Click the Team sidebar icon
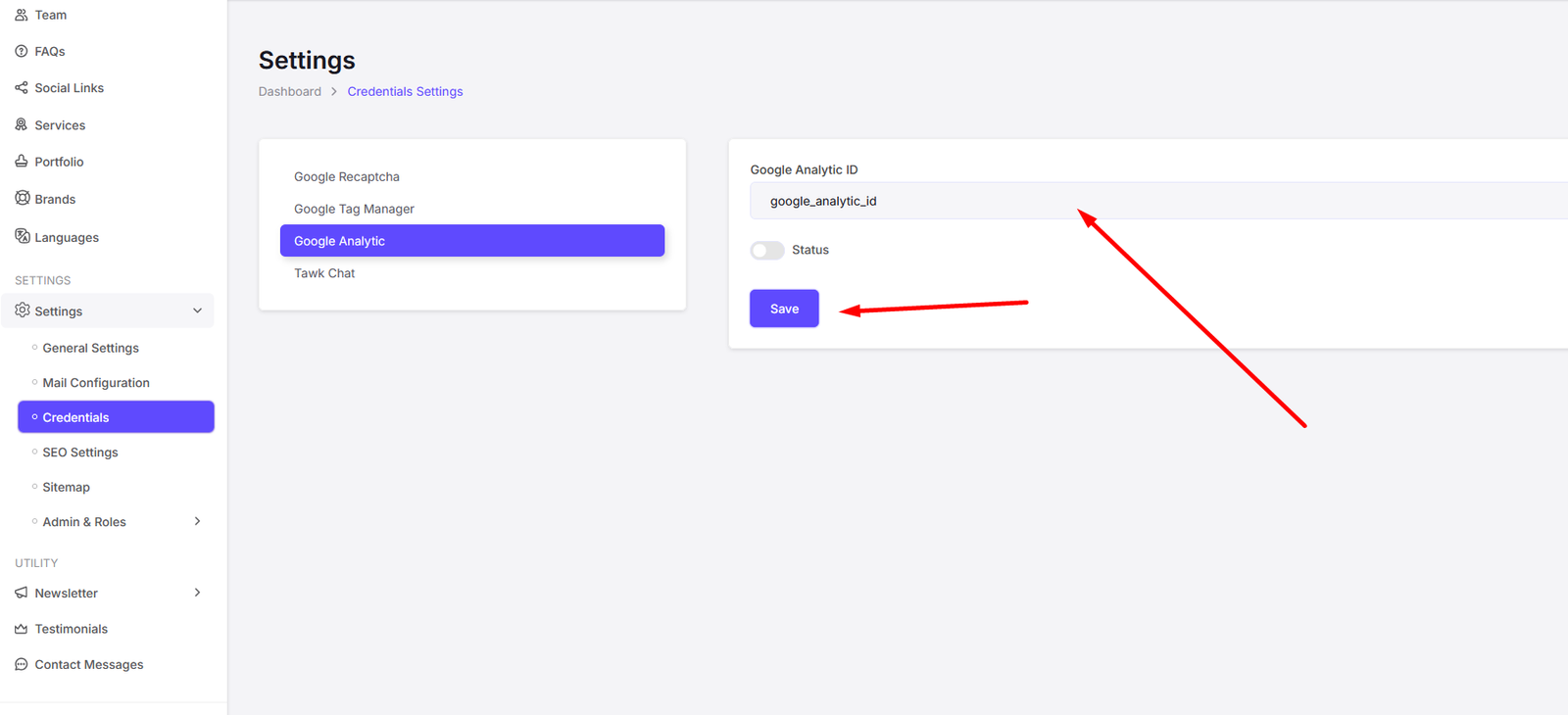The width and height of the screenshot is (1568, 715). tap(22, 15)
